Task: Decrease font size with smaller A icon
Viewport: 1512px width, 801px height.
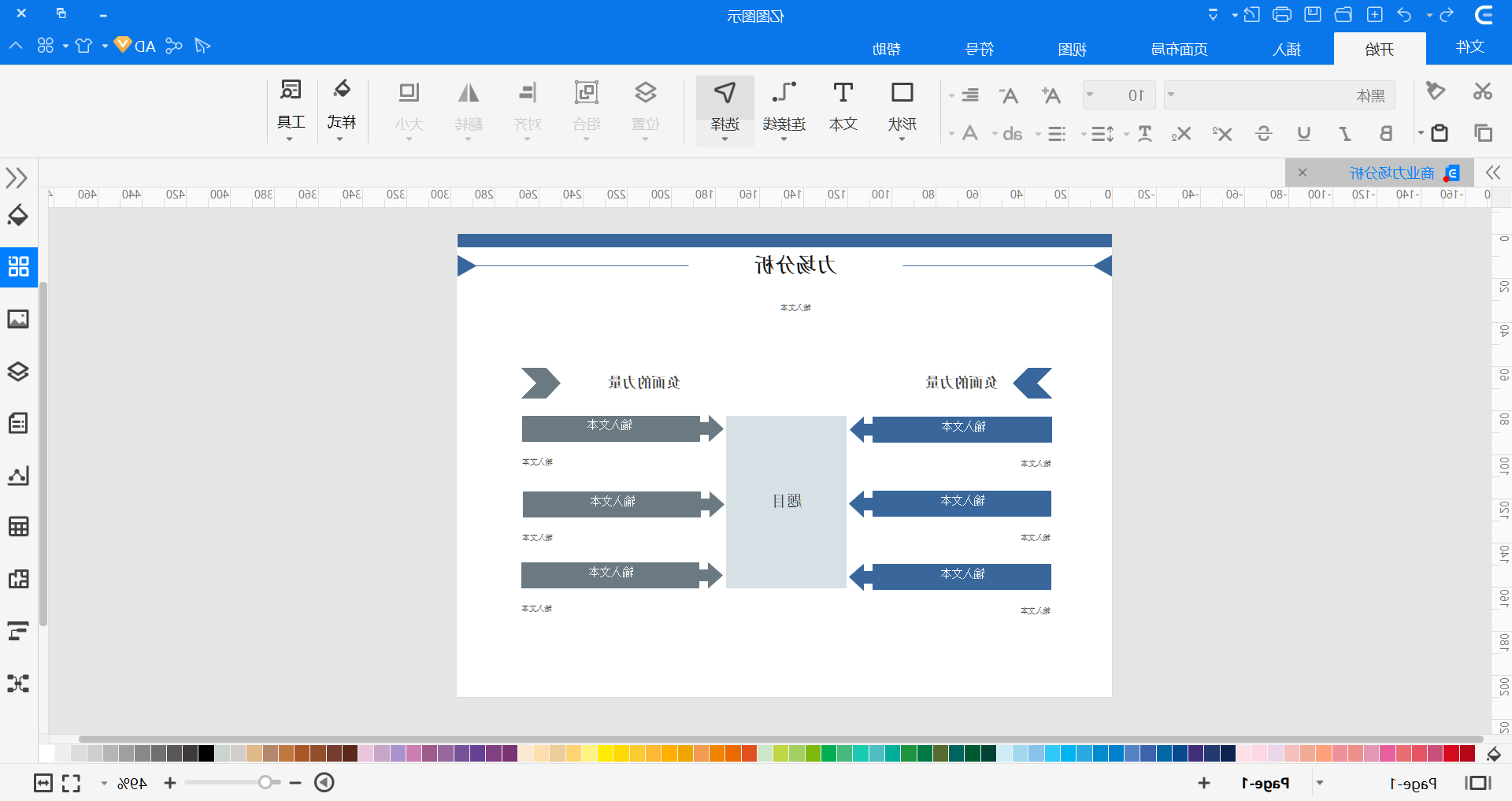Action: [x=1009, y=95]
